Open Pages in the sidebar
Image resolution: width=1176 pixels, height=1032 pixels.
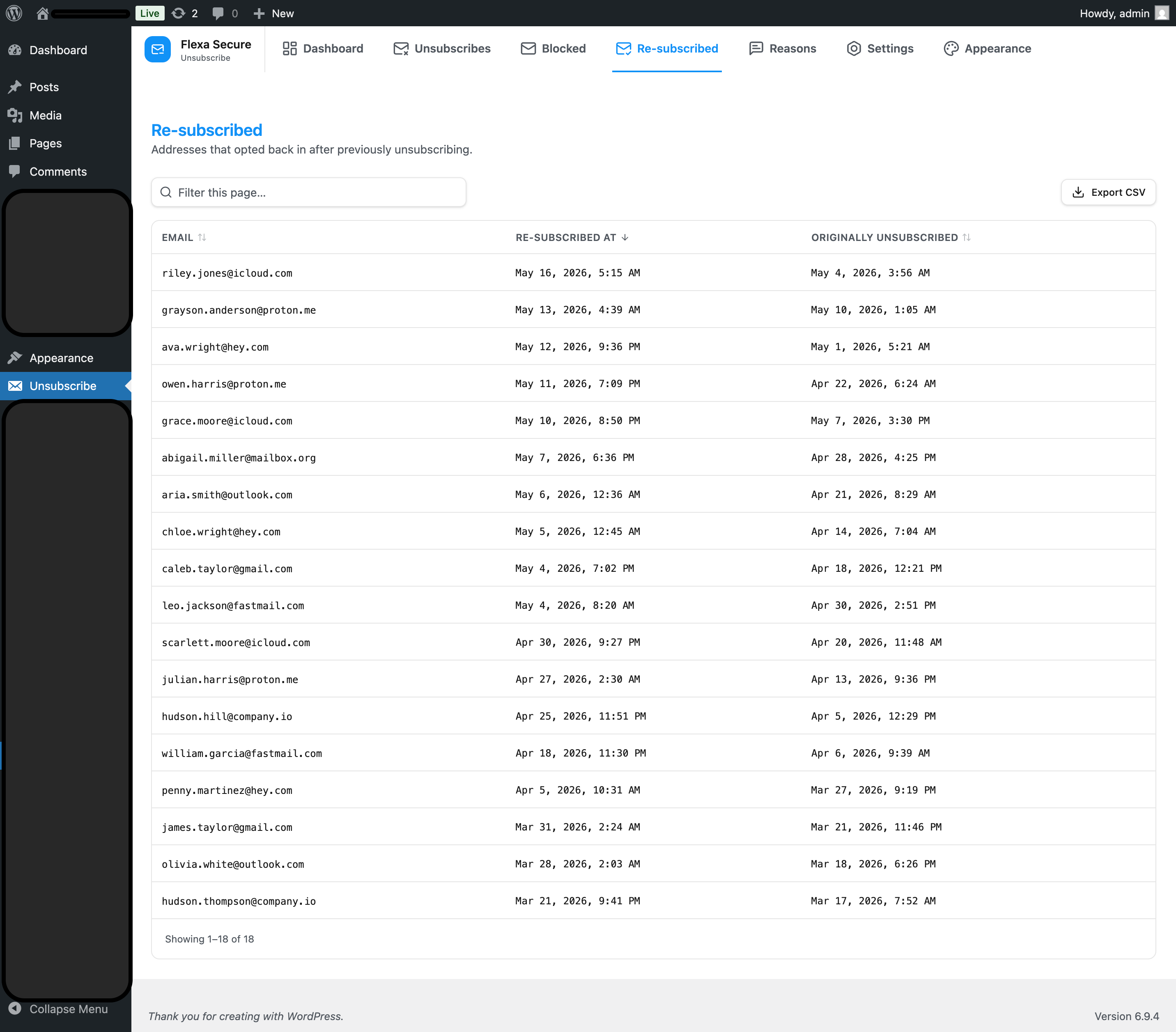point(46,143)
